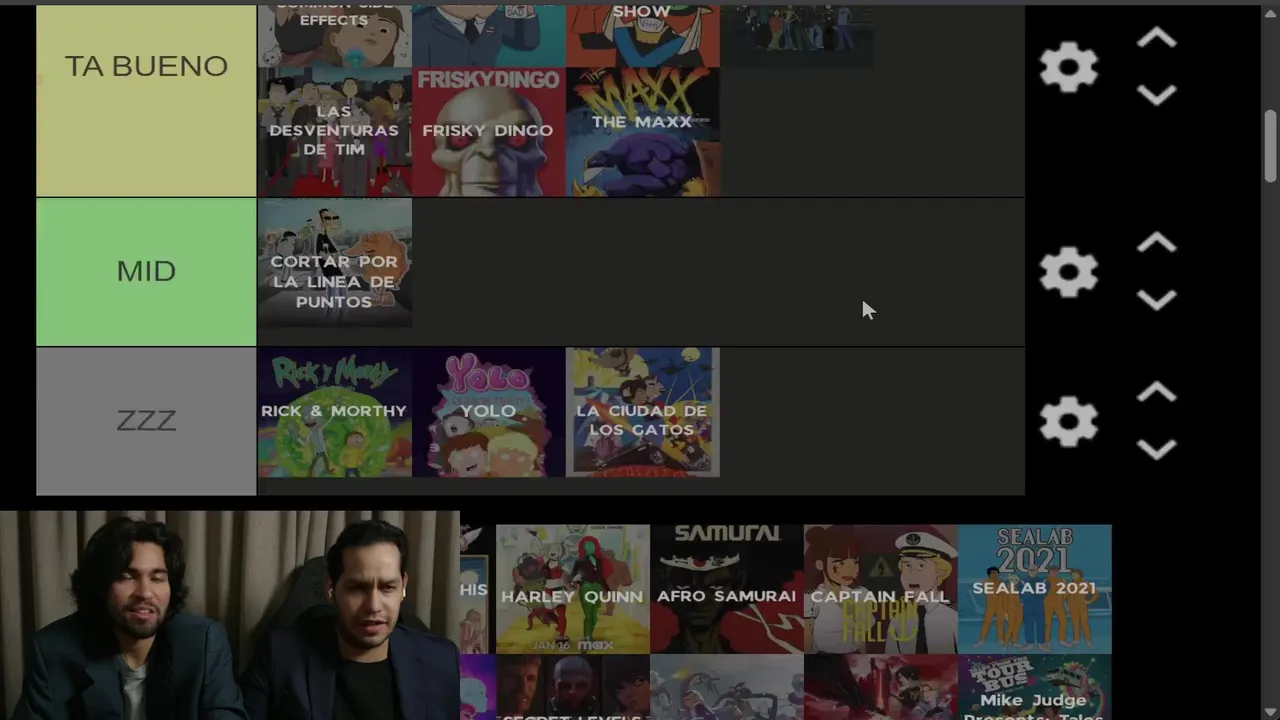Pick the Sealab 2021 card

click(1034, 589)
